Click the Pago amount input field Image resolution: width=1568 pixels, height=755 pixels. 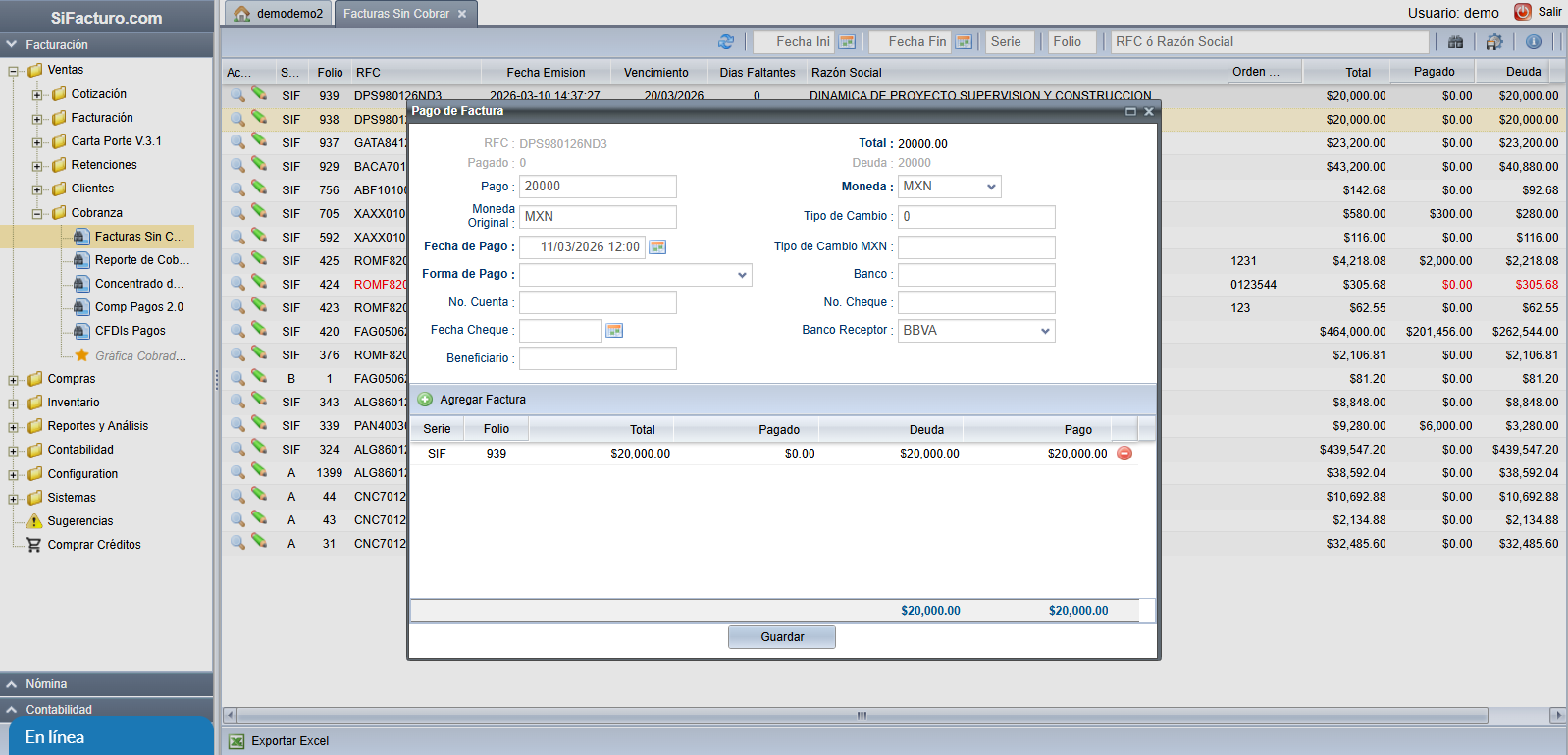(x=598, y=187)
